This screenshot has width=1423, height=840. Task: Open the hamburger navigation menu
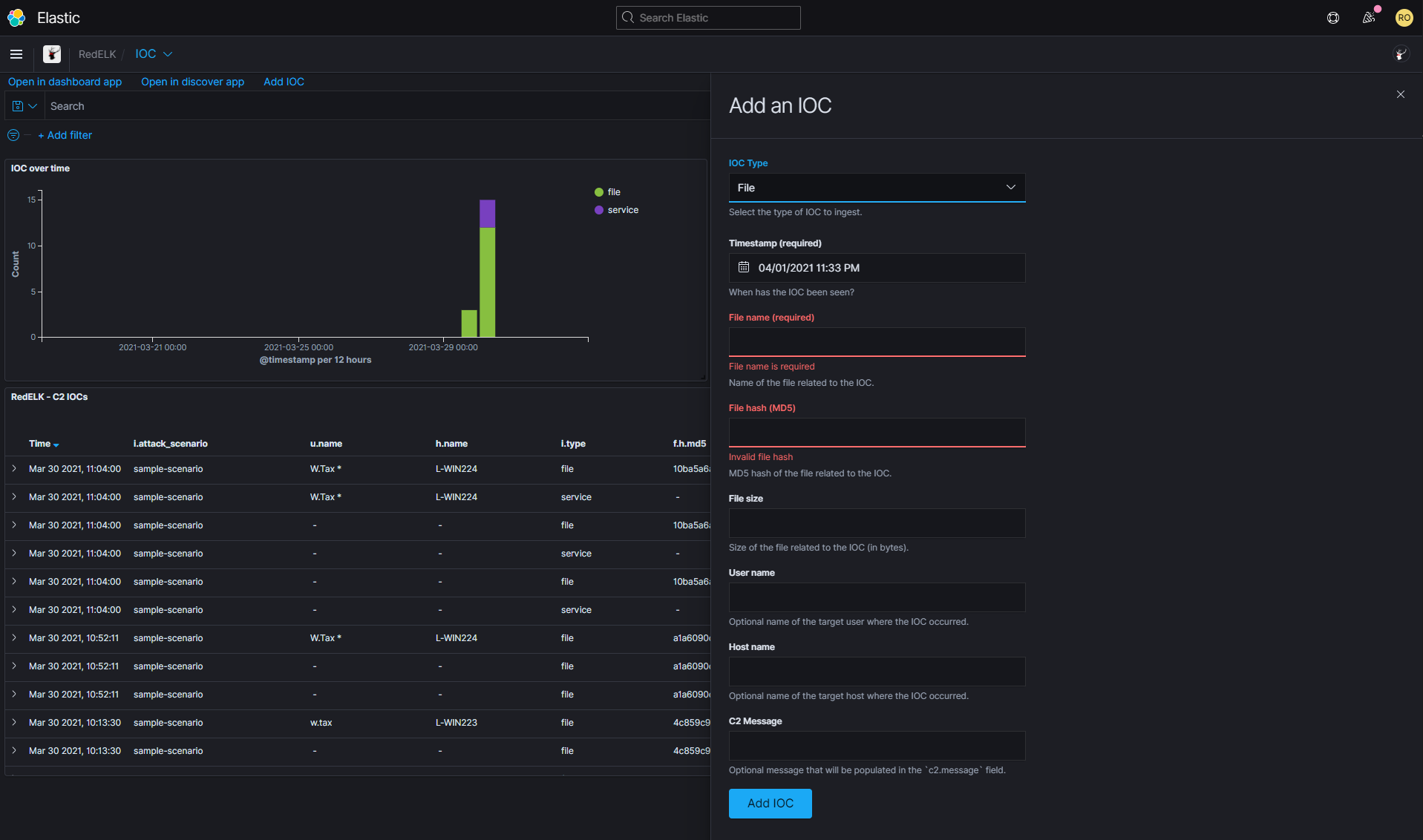(x=16, y=54)
